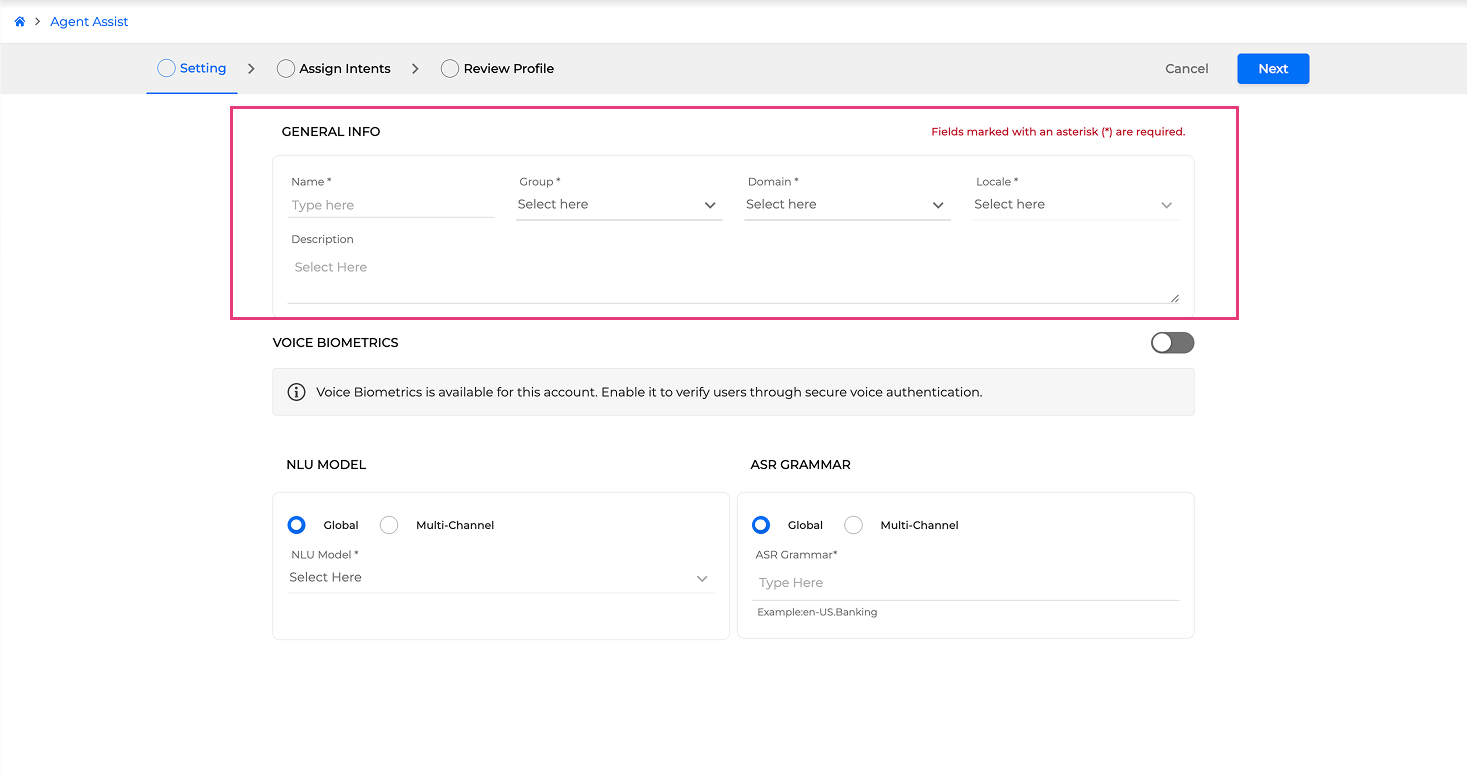
Task: Click the home icon in breadcrumb
Action: [x=19, y=22]
